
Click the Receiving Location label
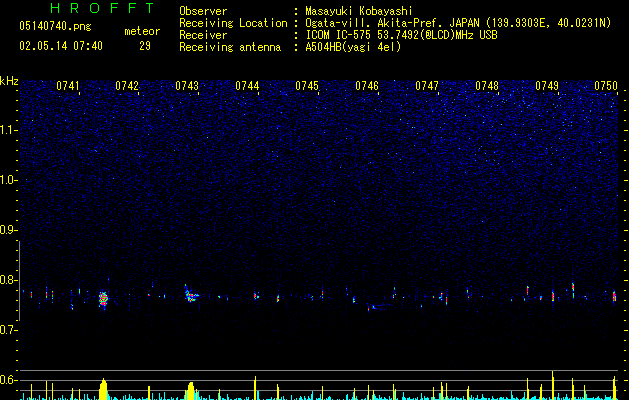233,23
